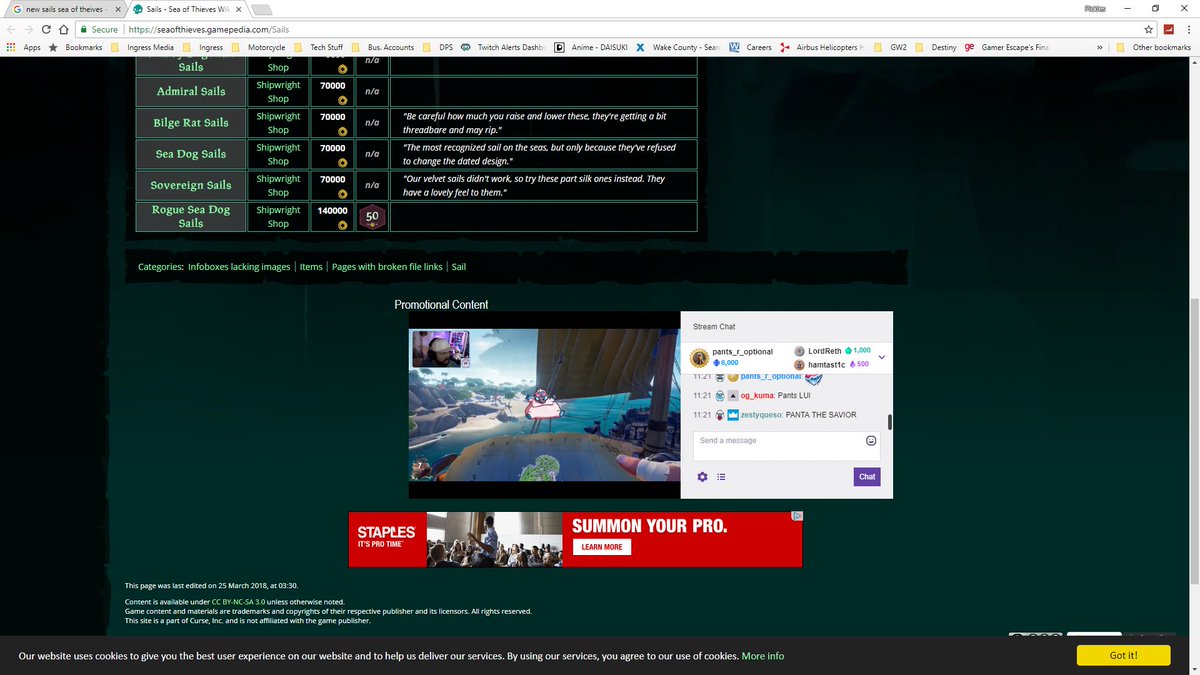Click the stream video thumbnail

click(x=545, y=407)
